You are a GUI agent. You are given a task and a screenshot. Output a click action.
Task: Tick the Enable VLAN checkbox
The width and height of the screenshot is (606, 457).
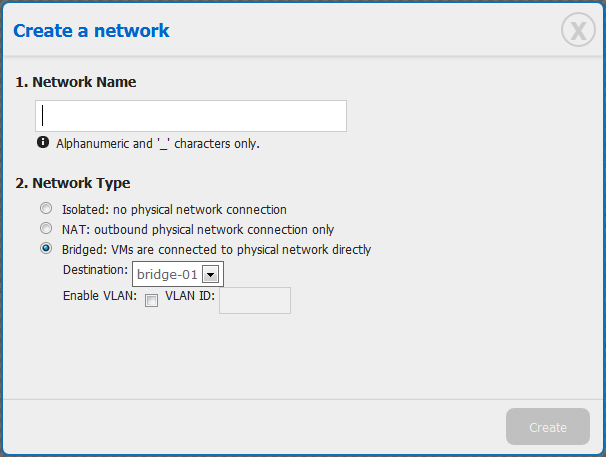(x=151, y=300)
